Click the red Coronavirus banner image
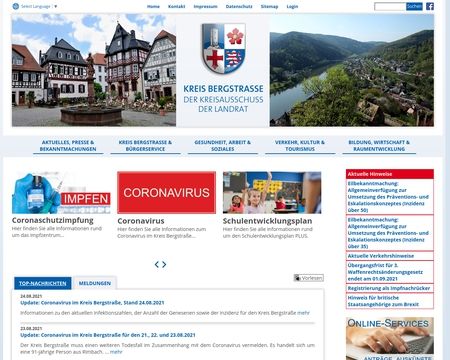The width and height of the screenshot is (450, 360). pyautogui.click(x=166, y=193)
